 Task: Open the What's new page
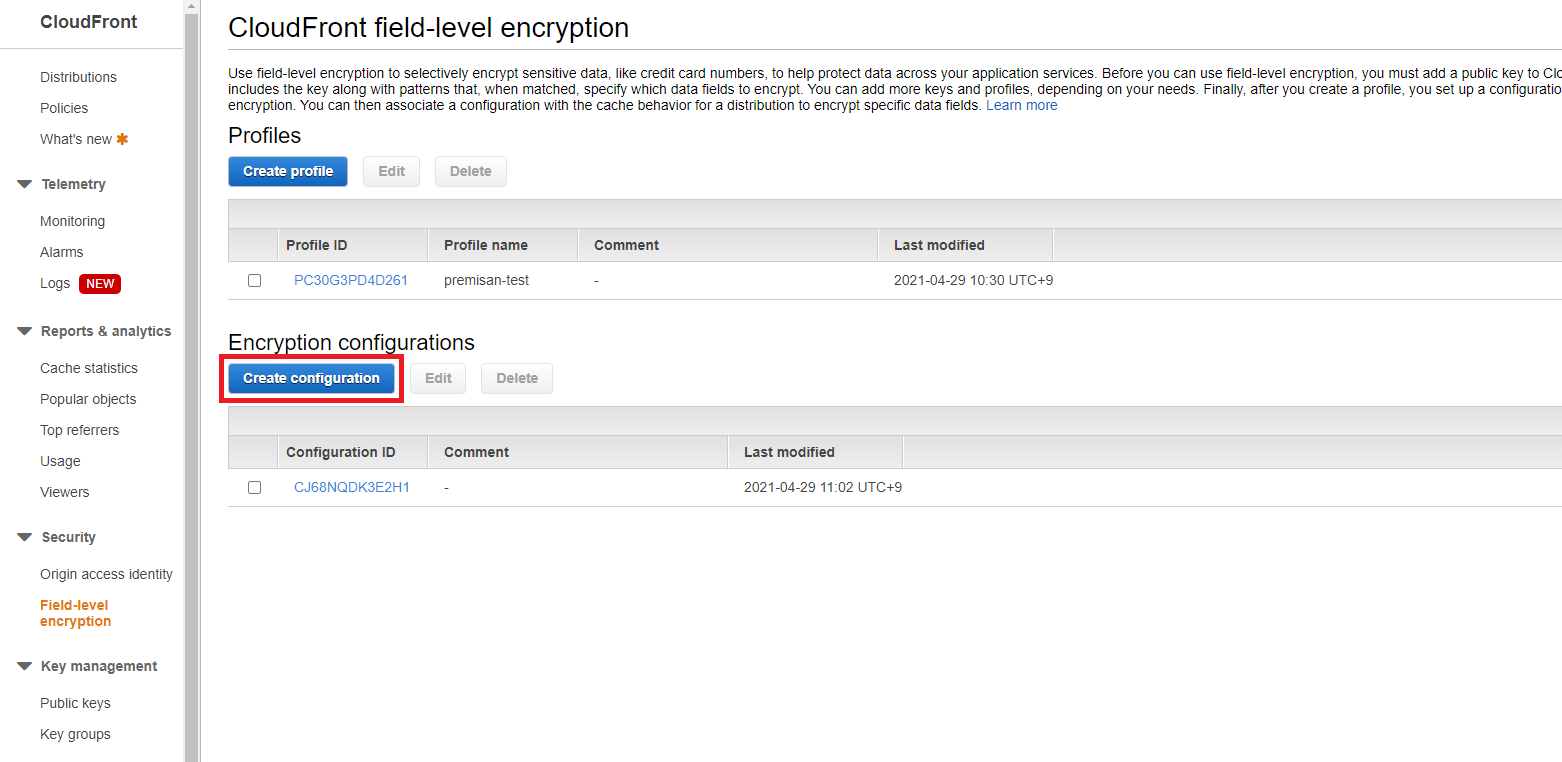click(x=76, y=139)
